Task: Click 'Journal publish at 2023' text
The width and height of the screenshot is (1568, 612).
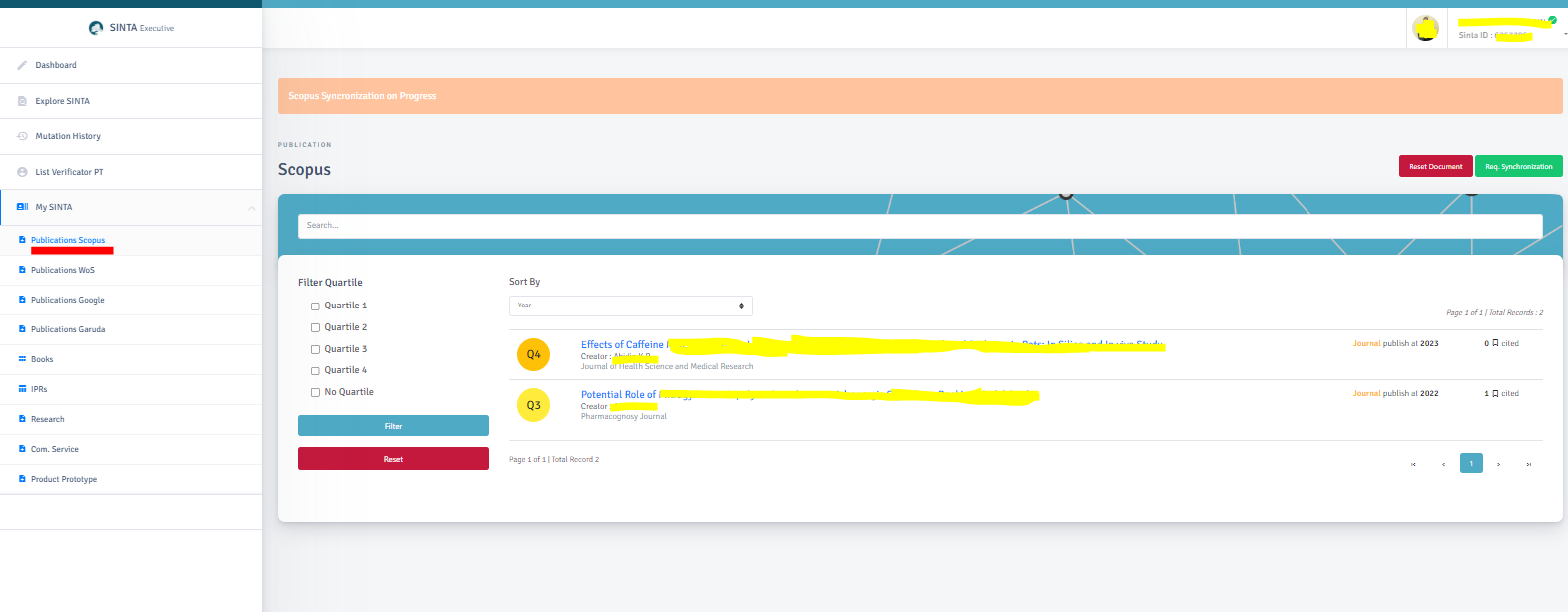Action: [1395, 343]
